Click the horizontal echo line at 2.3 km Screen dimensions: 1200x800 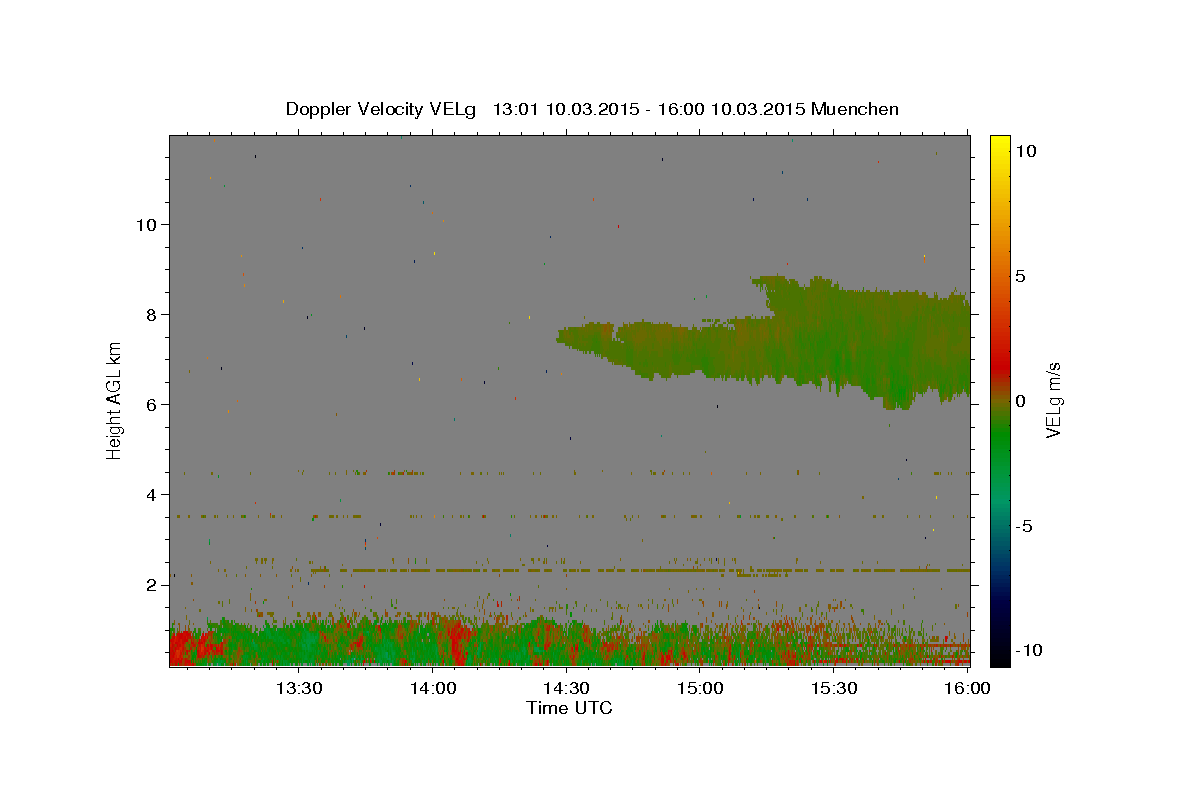640,570
